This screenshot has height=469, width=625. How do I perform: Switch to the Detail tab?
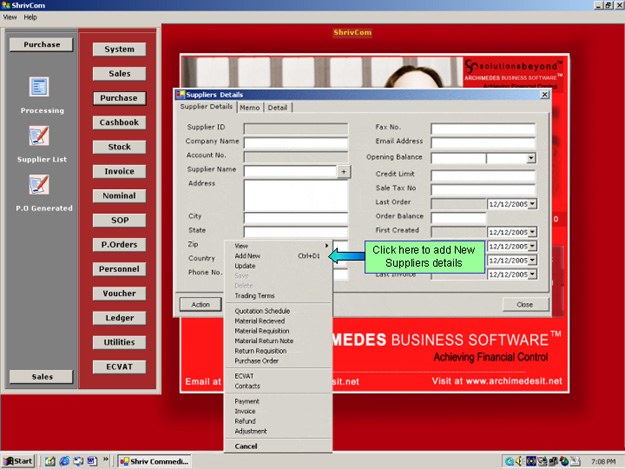tap(277, 107)
